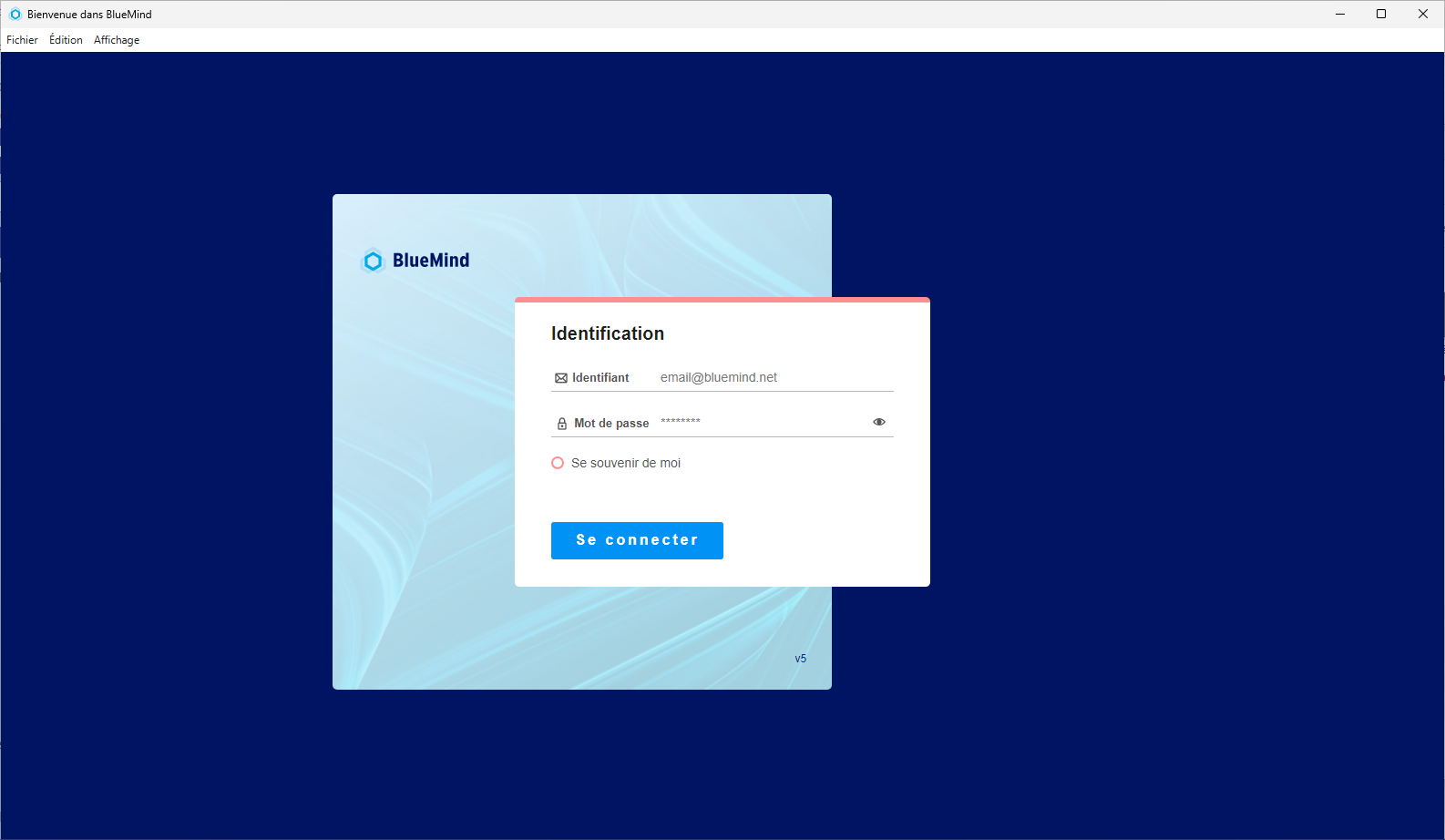Screen dimensions: 1445x840
Task: Maximize the BlueMind window
Action: [1381, 14]
